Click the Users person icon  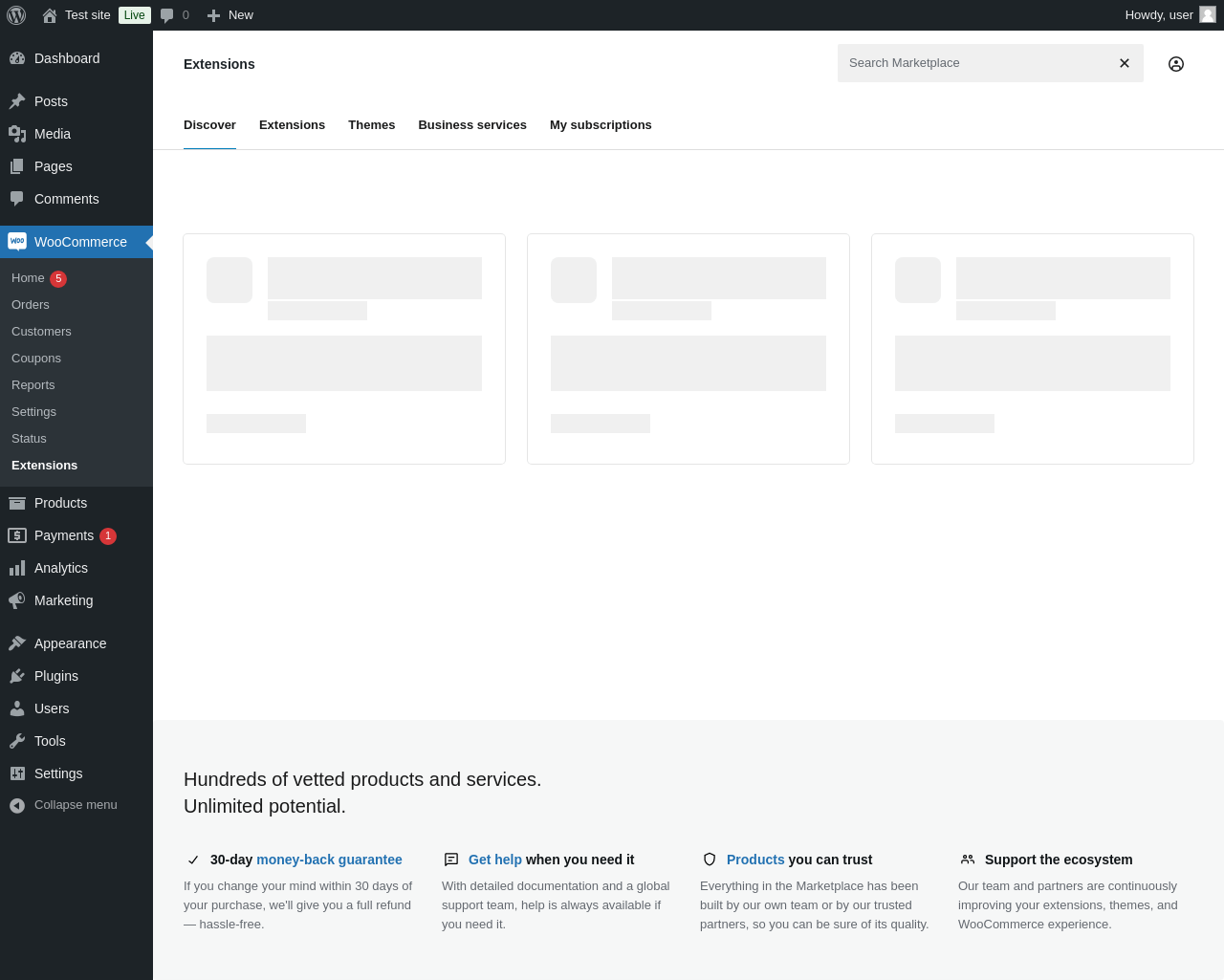17,708
